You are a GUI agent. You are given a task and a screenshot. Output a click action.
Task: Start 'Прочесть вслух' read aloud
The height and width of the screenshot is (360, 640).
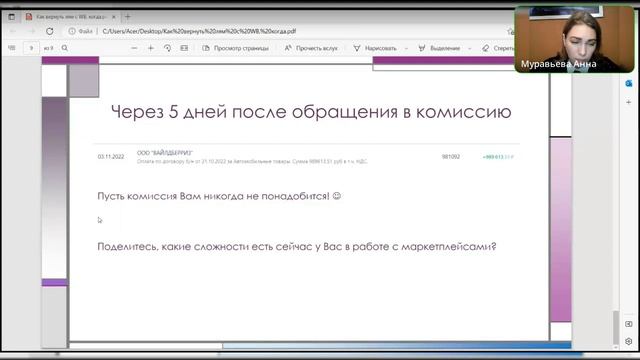311,48
